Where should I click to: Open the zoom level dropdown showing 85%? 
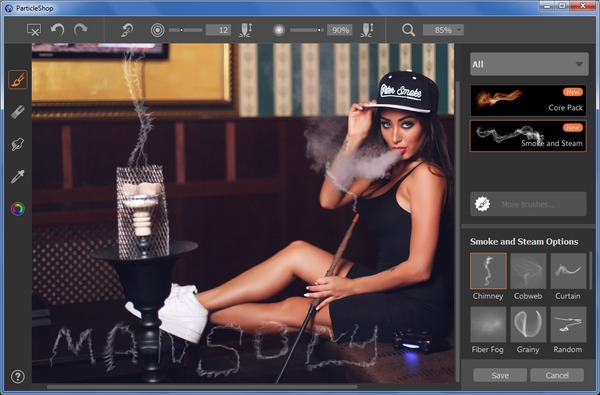pyautogui.click(x=443, y=30)
